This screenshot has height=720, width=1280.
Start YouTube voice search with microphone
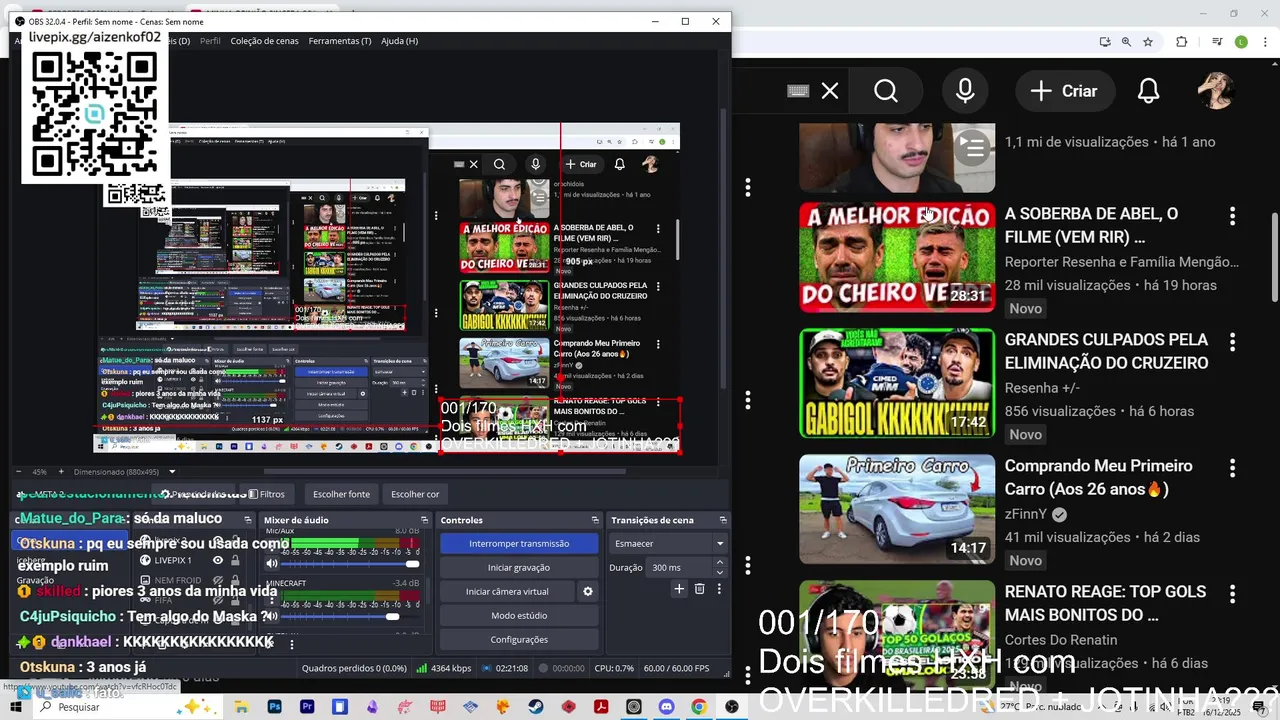965,91
